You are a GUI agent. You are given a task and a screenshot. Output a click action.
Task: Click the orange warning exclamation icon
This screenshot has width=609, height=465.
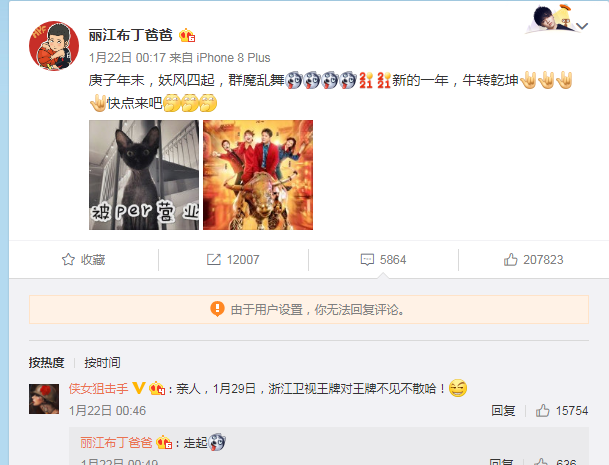(x=217, y=309)
